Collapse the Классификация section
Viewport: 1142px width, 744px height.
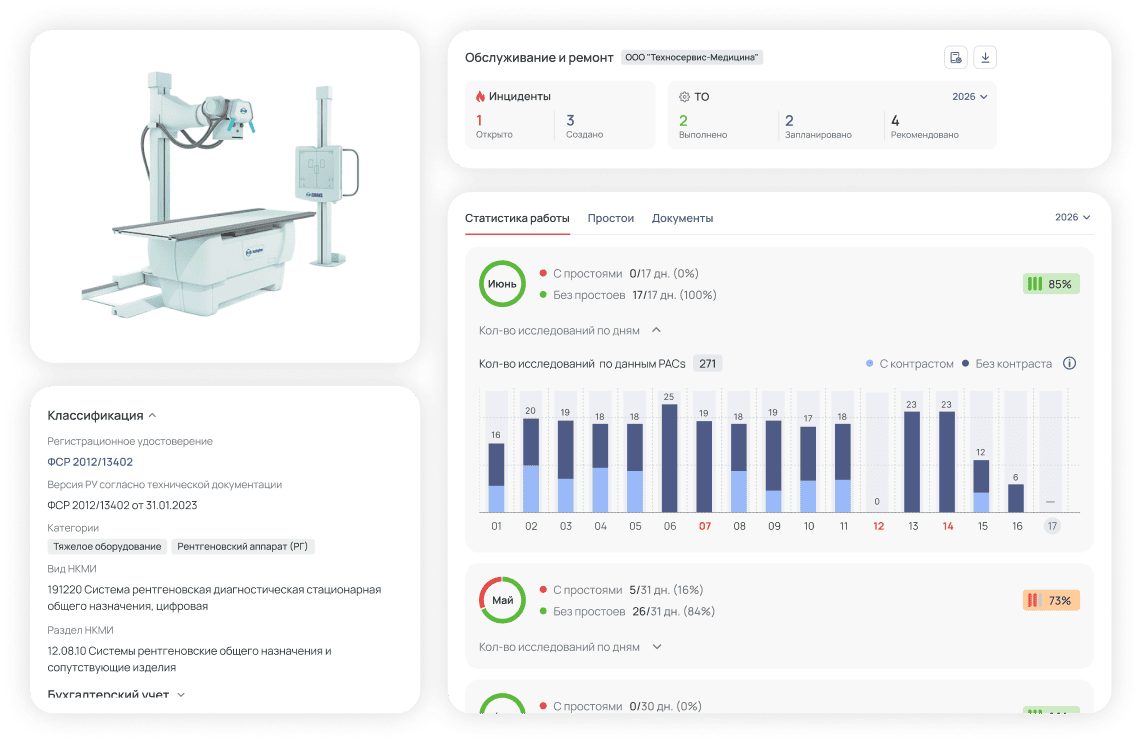[102, 416]
